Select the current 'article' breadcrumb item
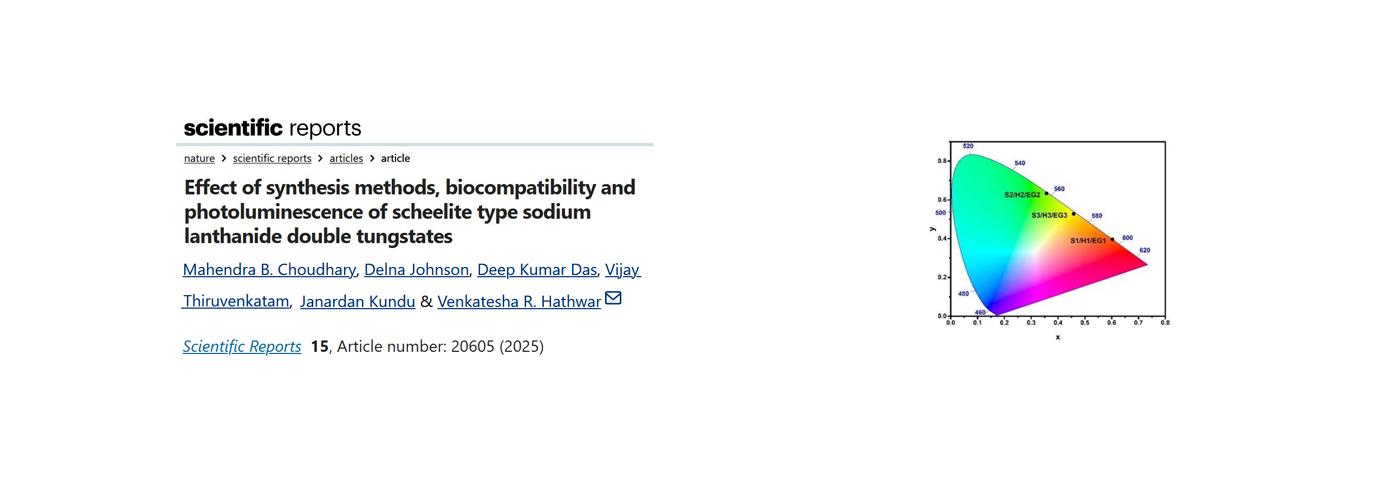1380x480 pixels. pyautogui.click(x=395, y=158)
